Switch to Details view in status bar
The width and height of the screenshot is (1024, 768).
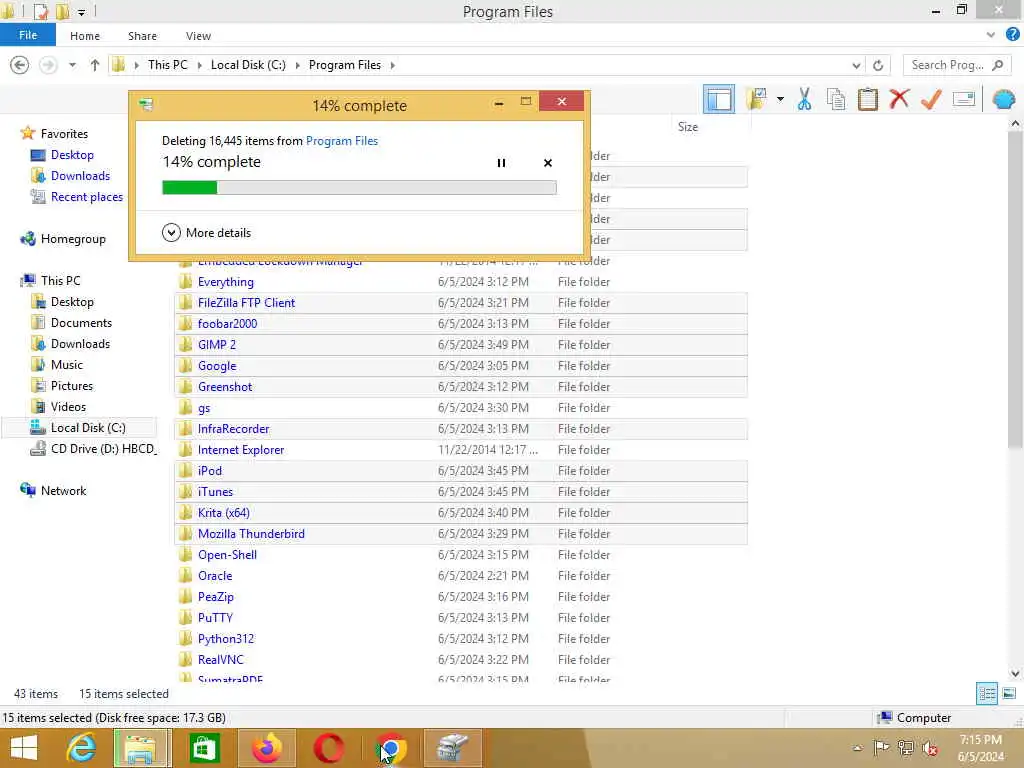tap(987, 694)
